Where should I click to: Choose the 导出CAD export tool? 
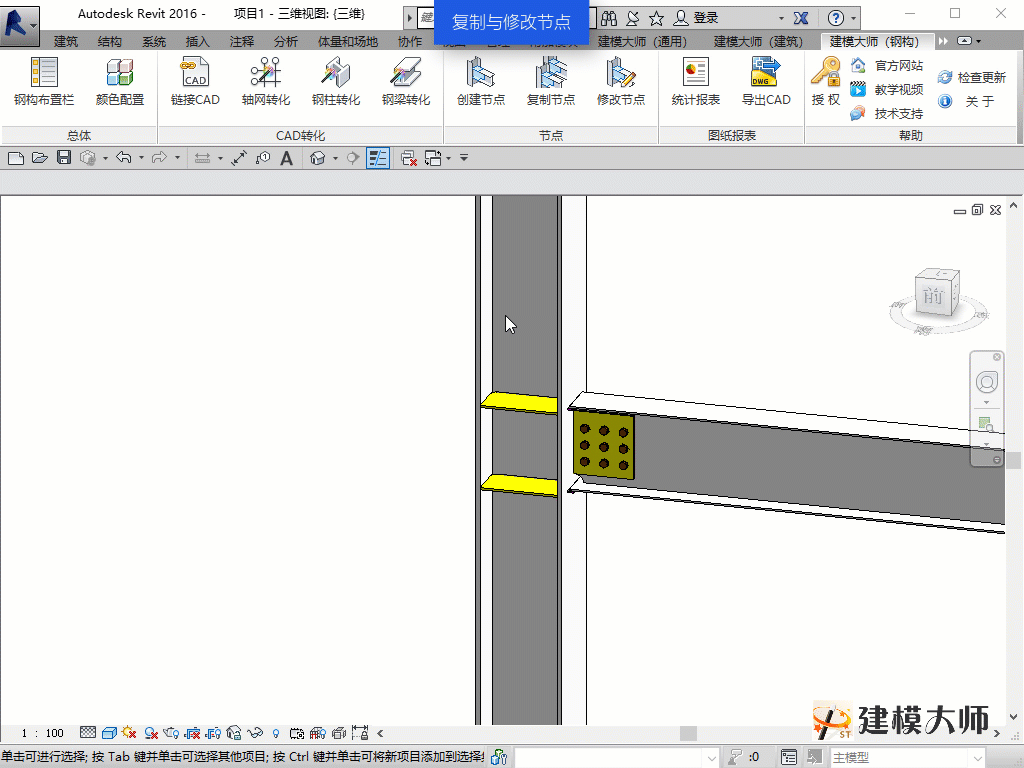765,82
